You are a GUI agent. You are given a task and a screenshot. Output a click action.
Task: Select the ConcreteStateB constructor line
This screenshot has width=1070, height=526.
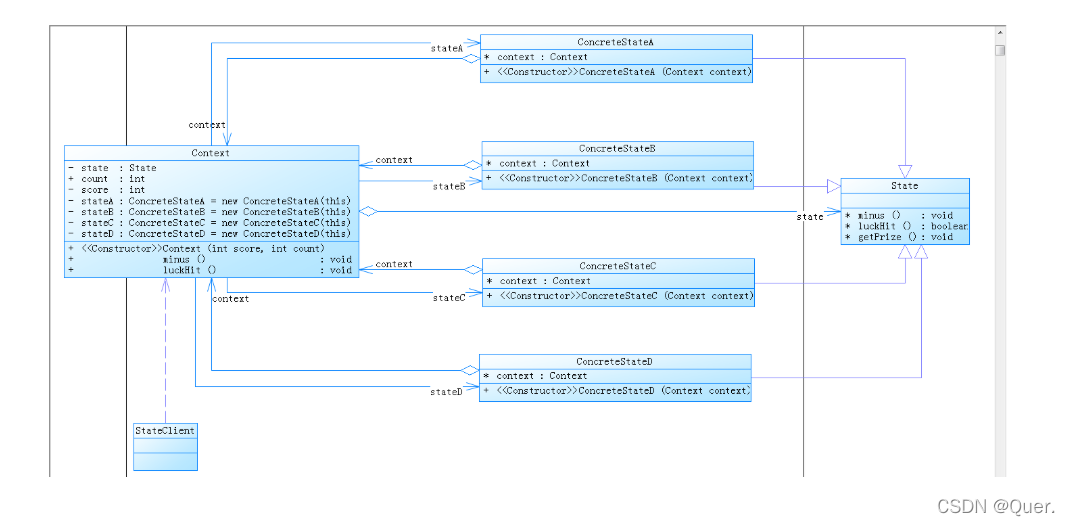(619, 179)
